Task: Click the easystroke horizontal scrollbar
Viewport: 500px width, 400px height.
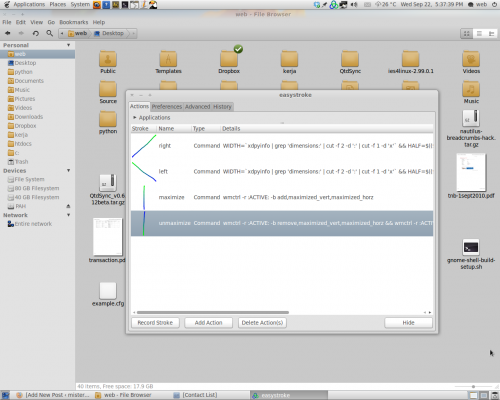Action: tap(213, 312)
